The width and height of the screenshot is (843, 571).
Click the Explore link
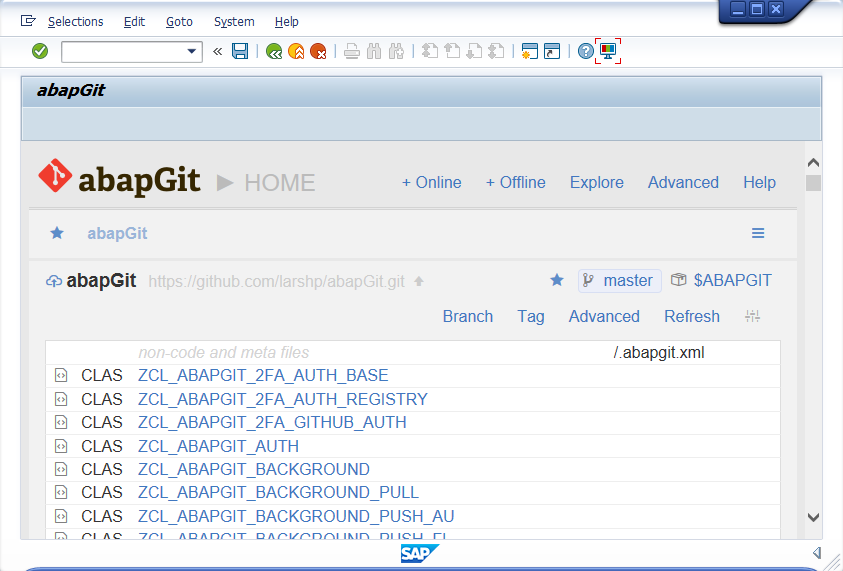coord(597,182)
